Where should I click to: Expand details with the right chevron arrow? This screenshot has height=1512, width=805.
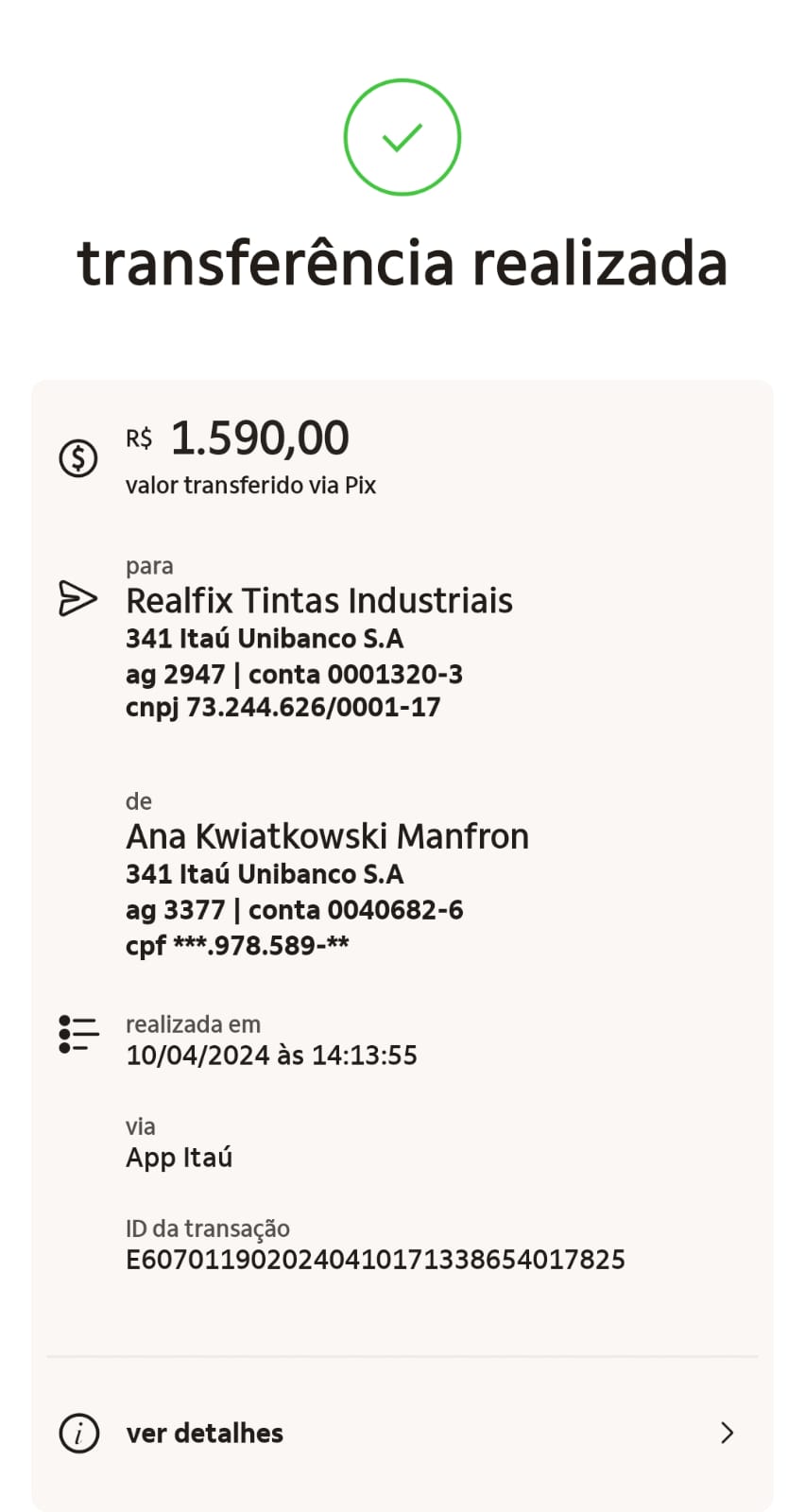point(727,1433)
